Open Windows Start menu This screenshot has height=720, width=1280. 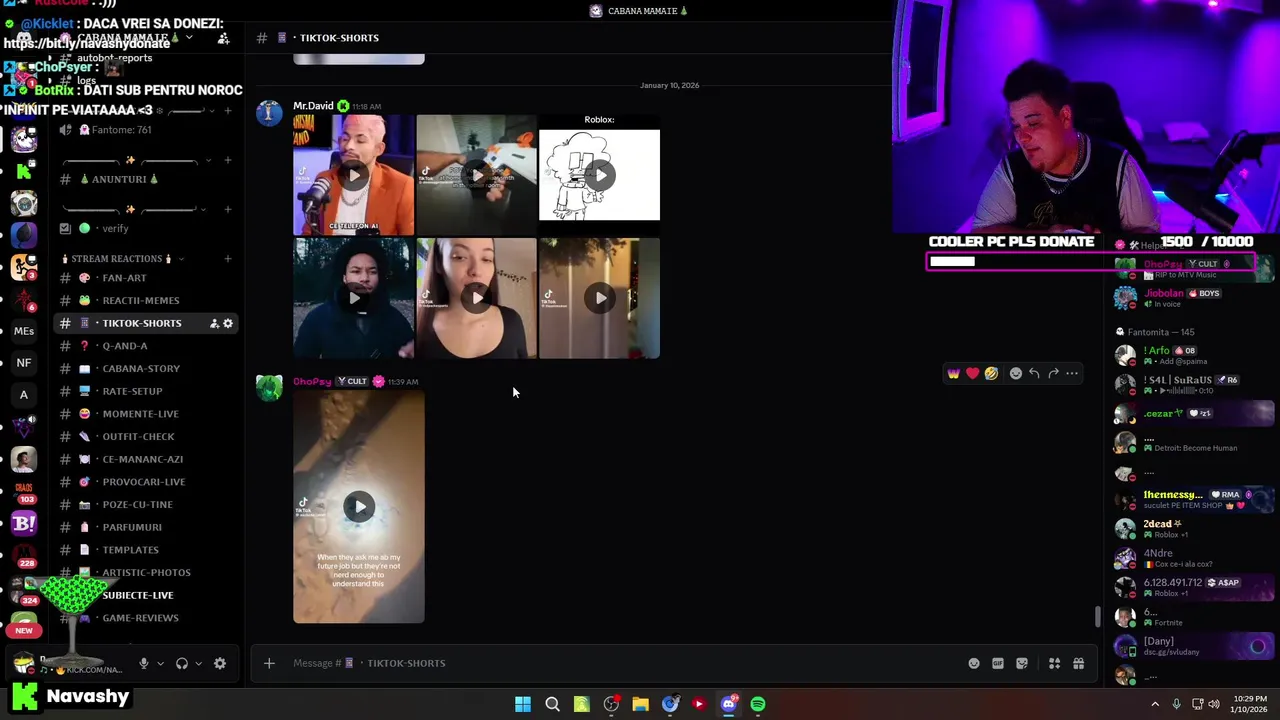click(x=523, y=704)
